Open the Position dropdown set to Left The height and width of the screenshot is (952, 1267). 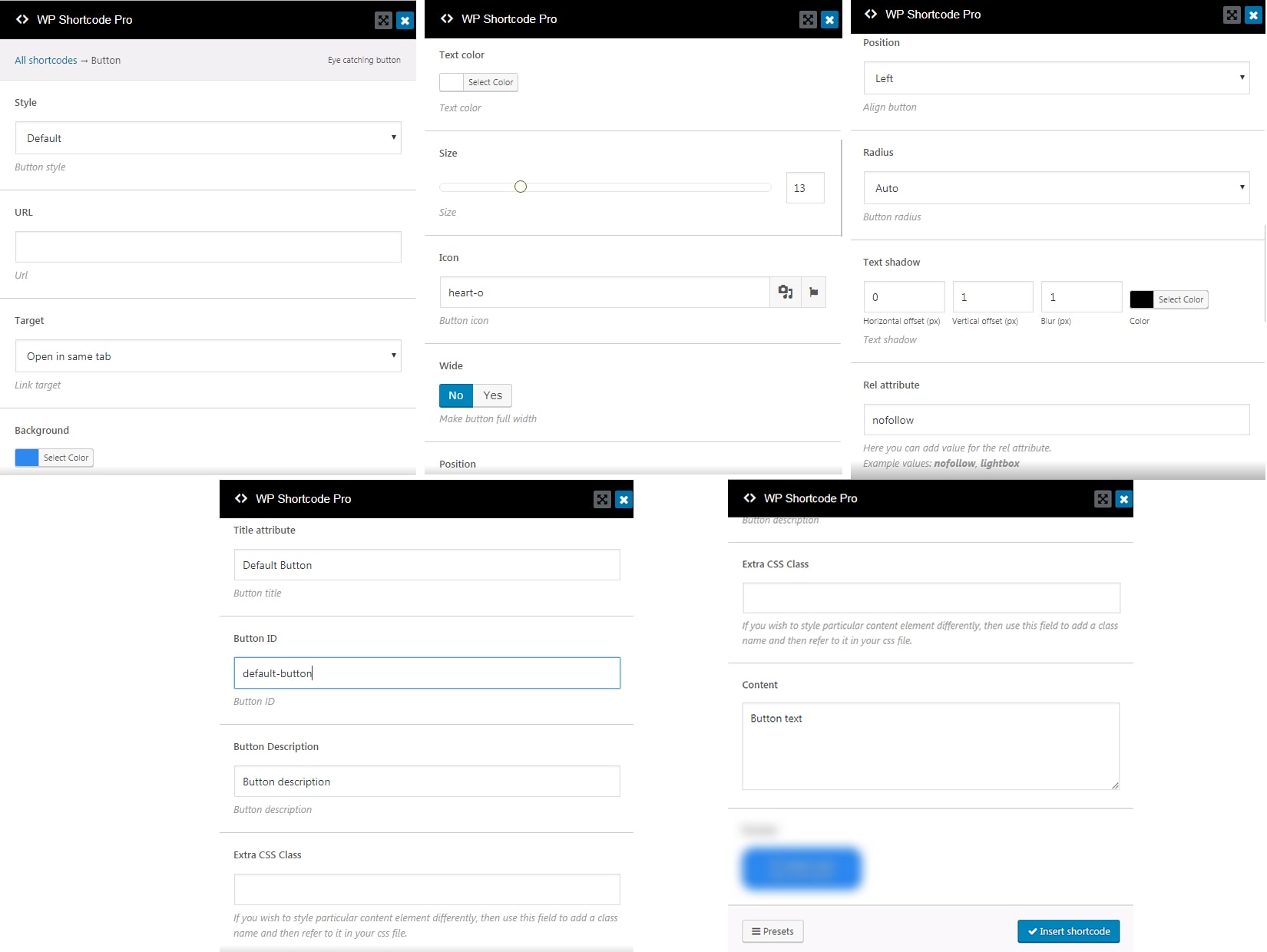pyautogui.click(x=1056, y=78)
